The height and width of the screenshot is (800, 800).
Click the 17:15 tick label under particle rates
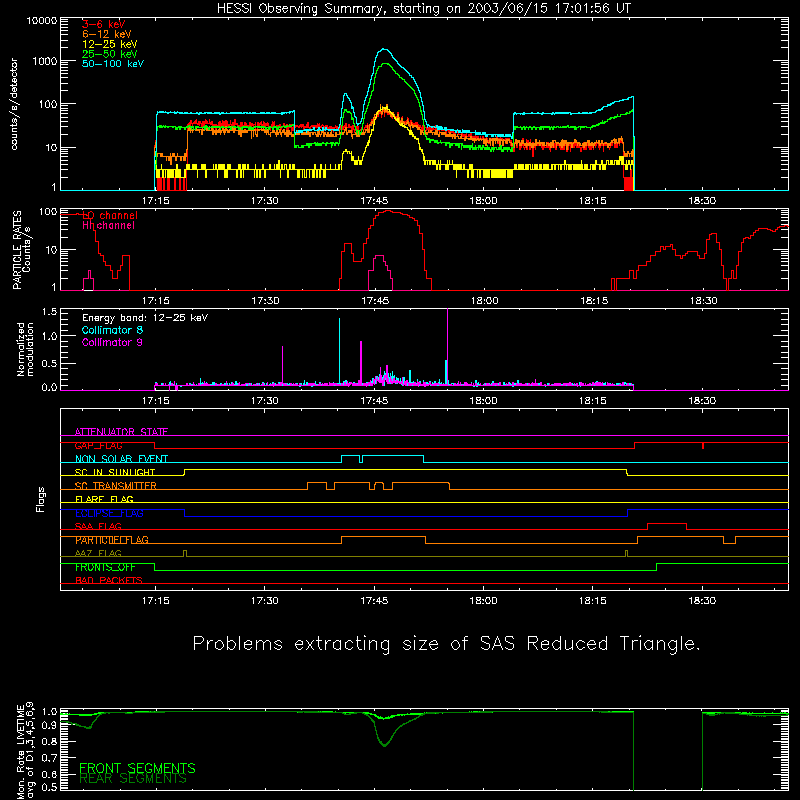(156, 301)
